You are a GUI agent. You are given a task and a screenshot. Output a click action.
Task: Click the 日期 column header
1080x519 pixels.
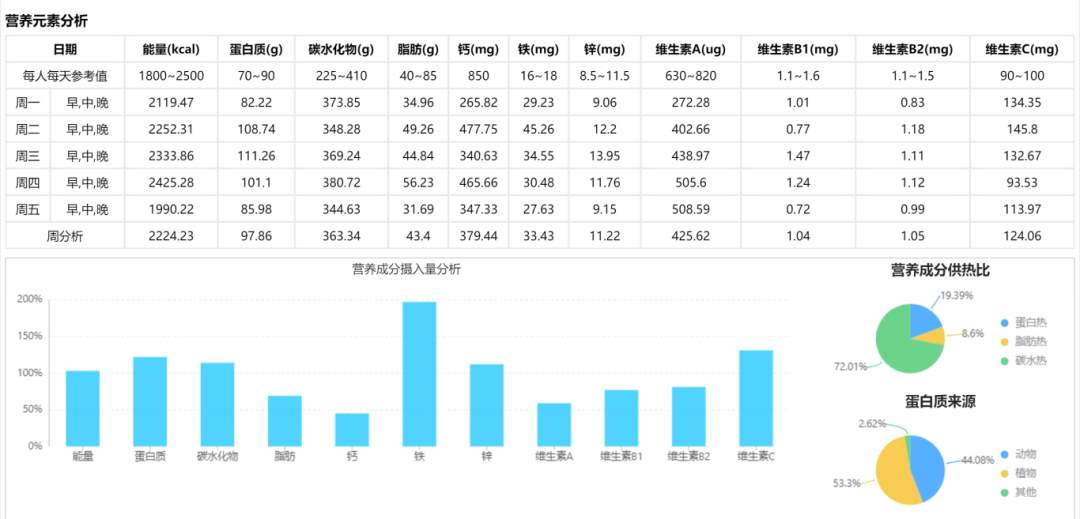pos(65,49)
